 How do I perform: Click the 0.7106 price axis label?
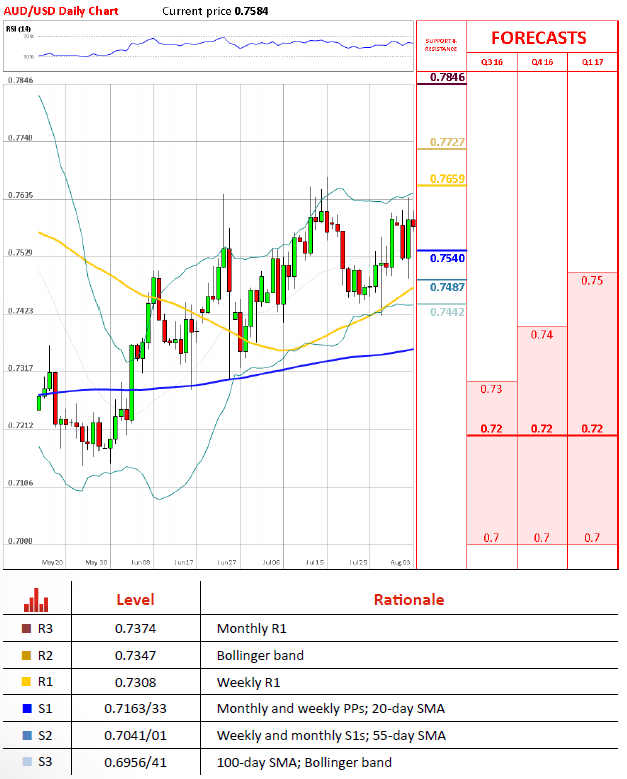point(20,483)
